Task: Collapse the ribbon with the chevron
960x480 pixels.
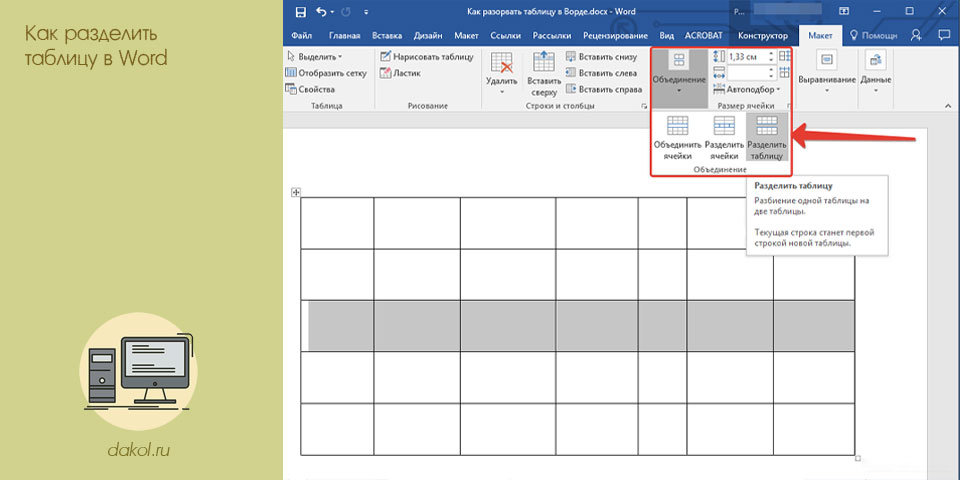Action: point(950,107)
